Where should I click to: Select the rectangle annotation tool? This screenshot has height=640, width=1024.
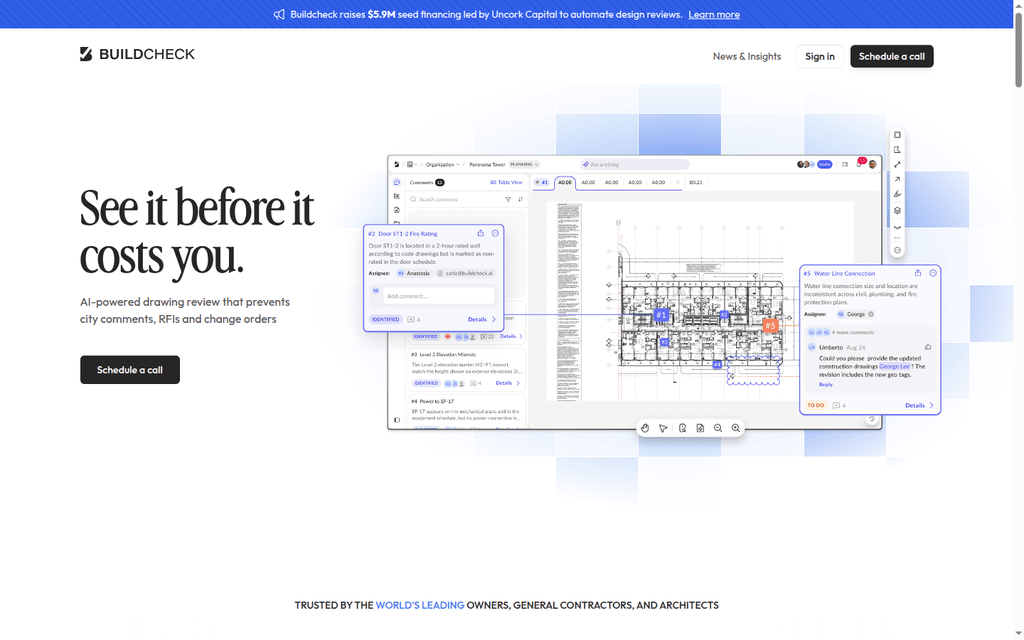pyautogui.click(x=897, y=135)
